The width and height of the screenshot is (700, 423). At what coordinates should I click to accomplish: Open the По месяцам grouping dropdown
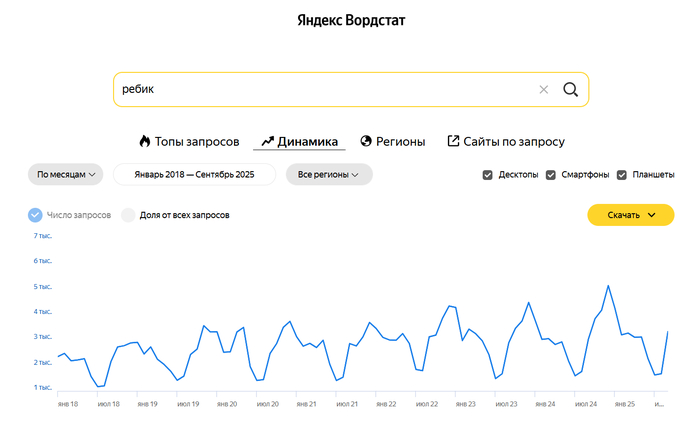click(x=66, y=174)
